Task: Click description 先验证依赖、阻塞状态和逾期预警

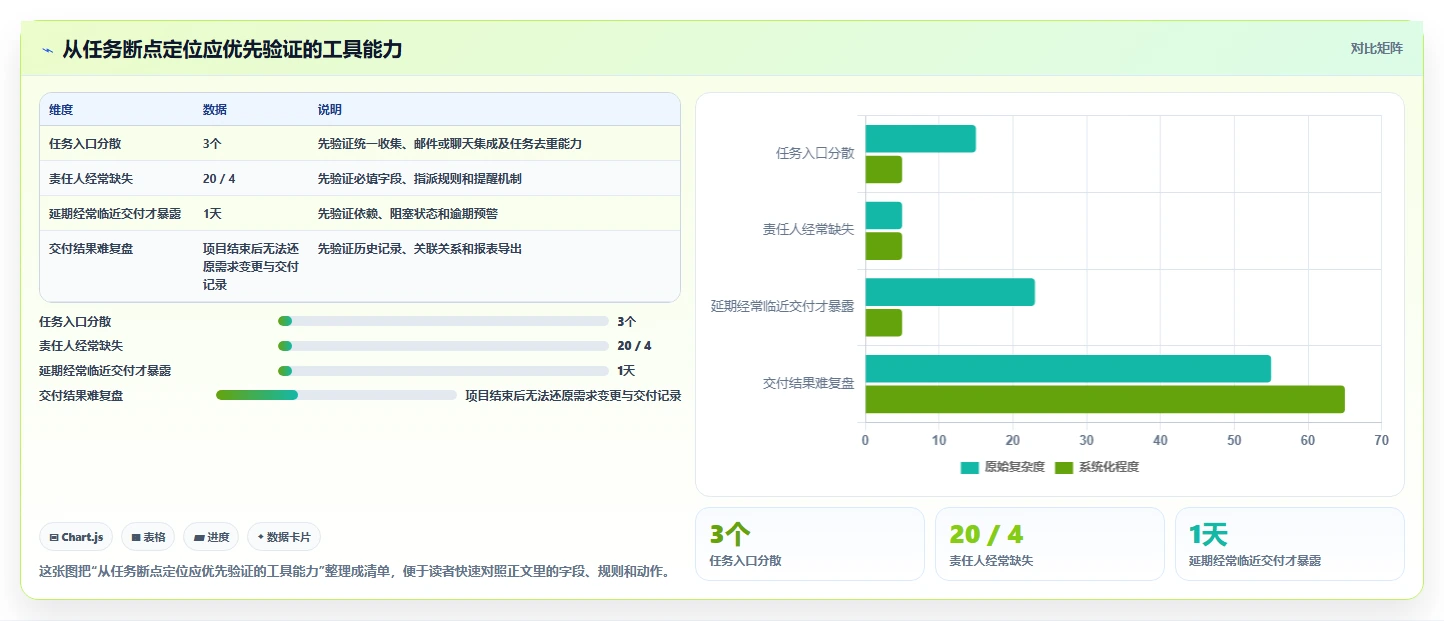Action: (x=407, y=214)
